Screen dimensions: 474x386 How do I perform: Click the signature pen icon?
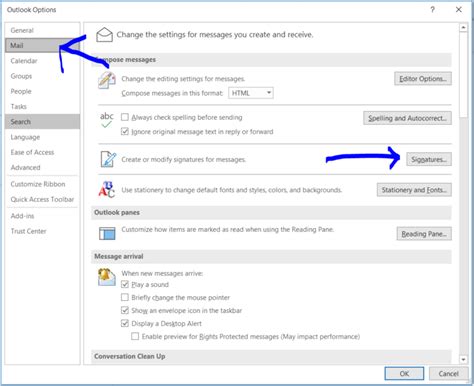(x=108, y=159)
